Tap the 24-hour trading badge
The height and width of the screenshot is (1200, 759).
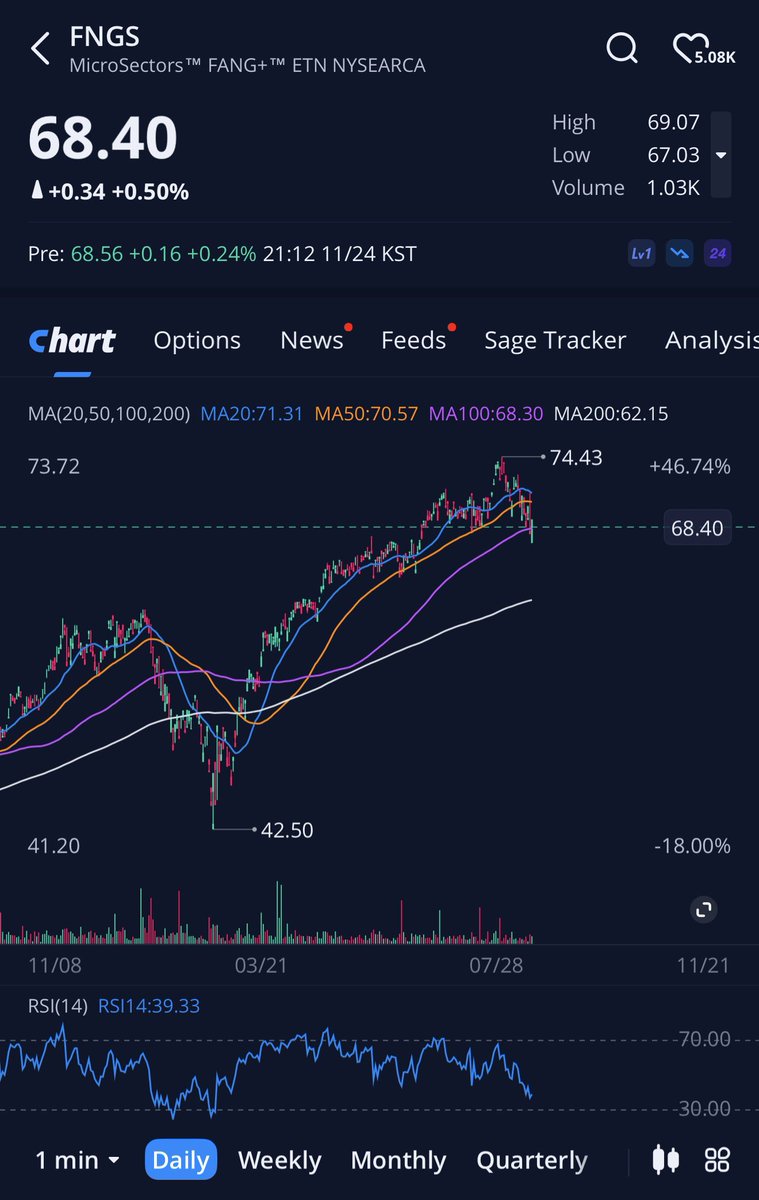point(717,254)
